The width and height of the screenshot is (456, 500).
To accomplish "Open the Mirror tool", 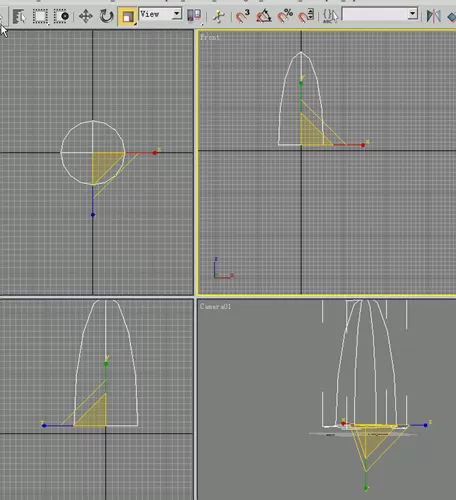I will (x=433, y=16).
